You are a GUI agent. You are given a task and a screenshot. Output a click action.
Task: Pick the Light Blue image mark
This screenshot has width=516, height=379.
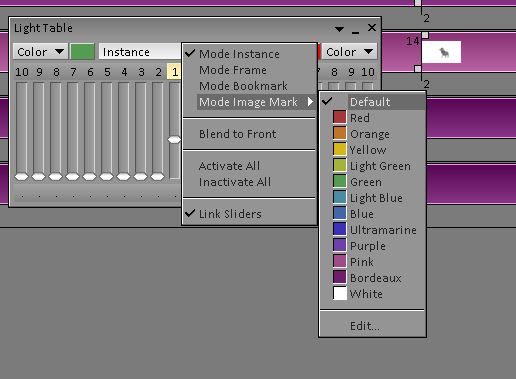(x=372, y=198)
